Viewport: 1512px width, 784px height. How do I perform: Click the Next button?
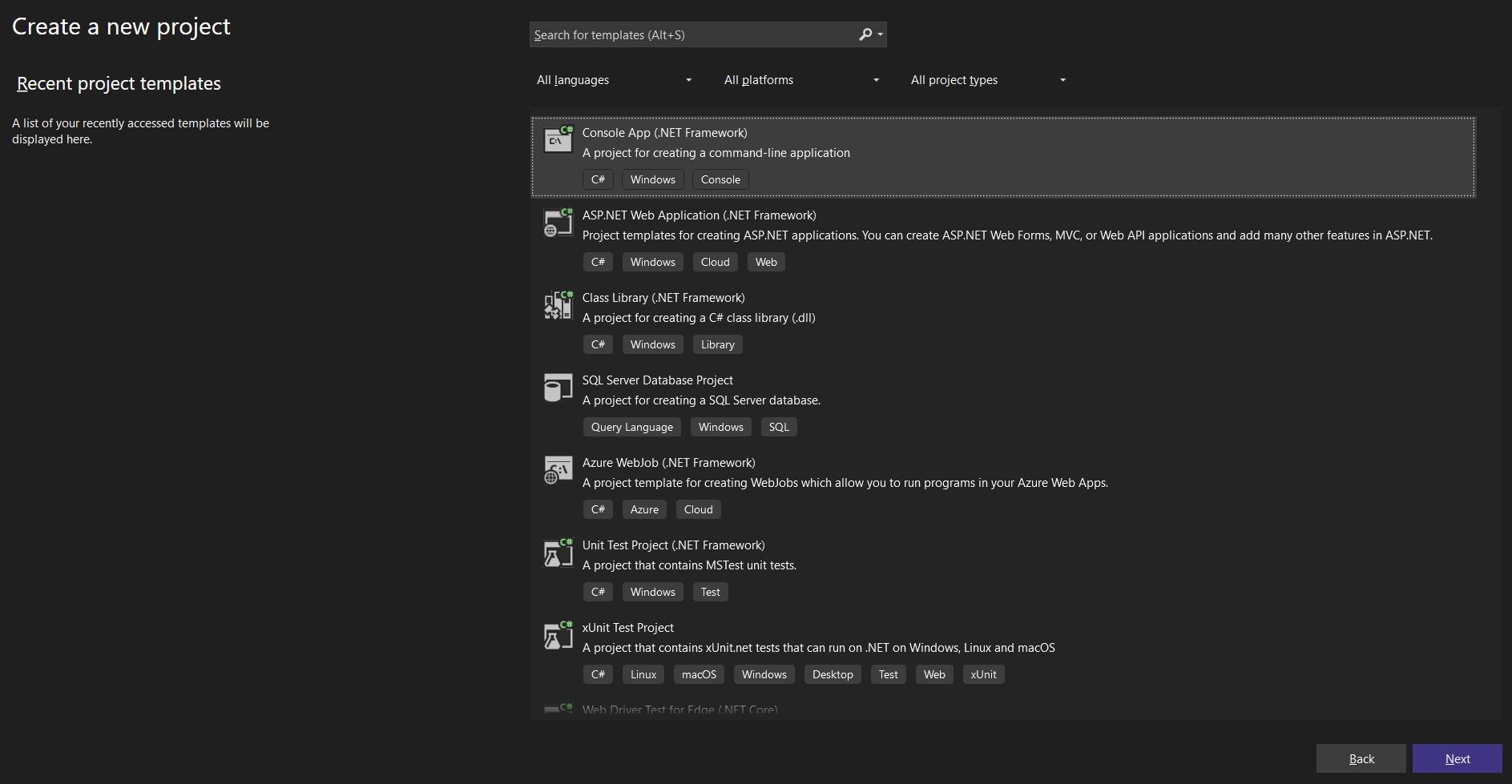[x=1457, y=758]
